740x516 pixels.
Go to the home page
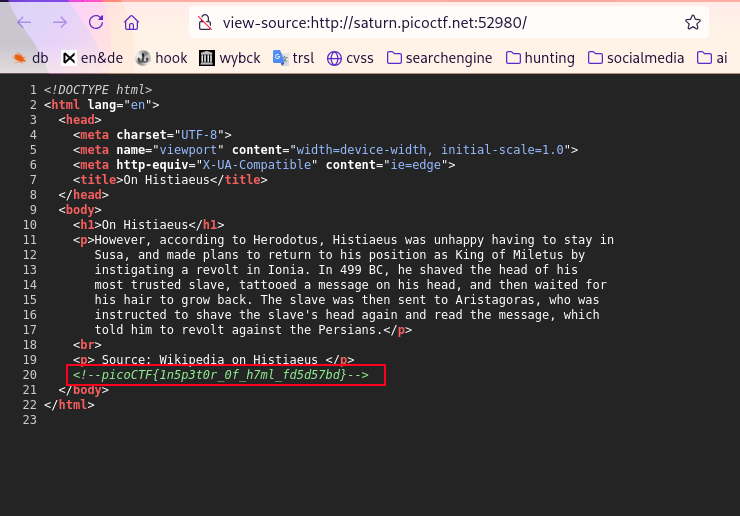(x=131, y=22)
